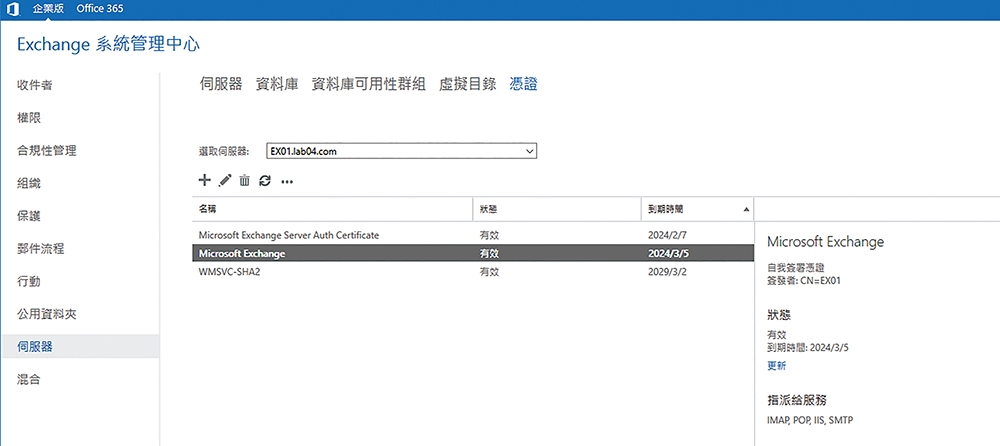Click expiry date 2029/3/2 cell
Screen dimensions: 1000x446
[x=666, y=272]
